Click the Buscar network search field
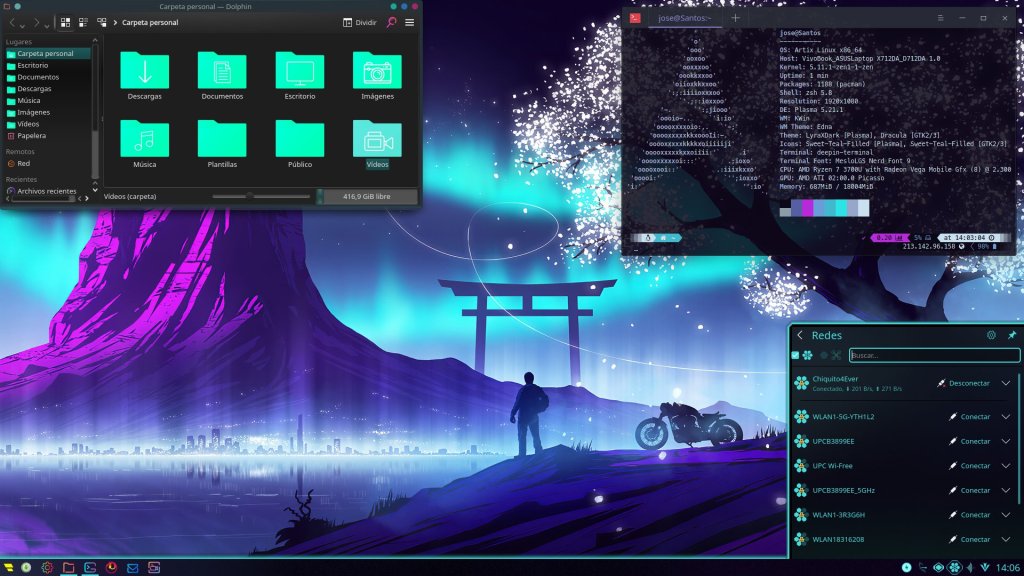 click(x=934, y=355)
